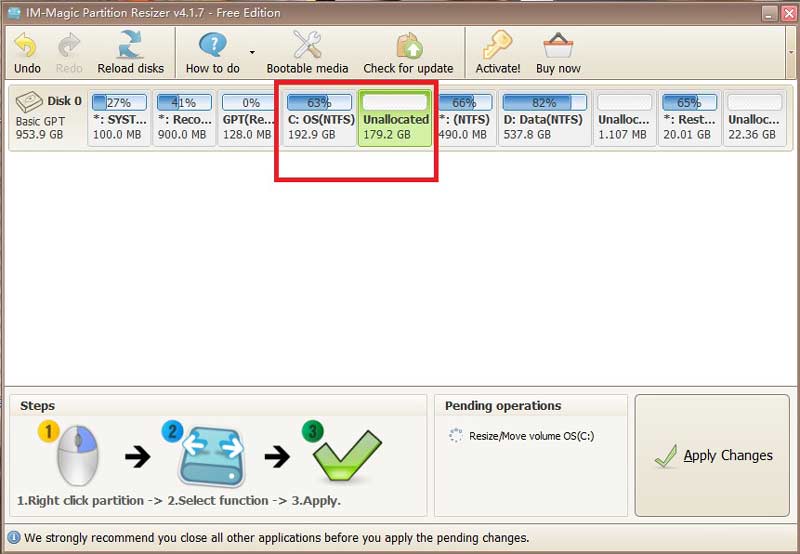Click the Redo arrow icon

click(68, 45)
